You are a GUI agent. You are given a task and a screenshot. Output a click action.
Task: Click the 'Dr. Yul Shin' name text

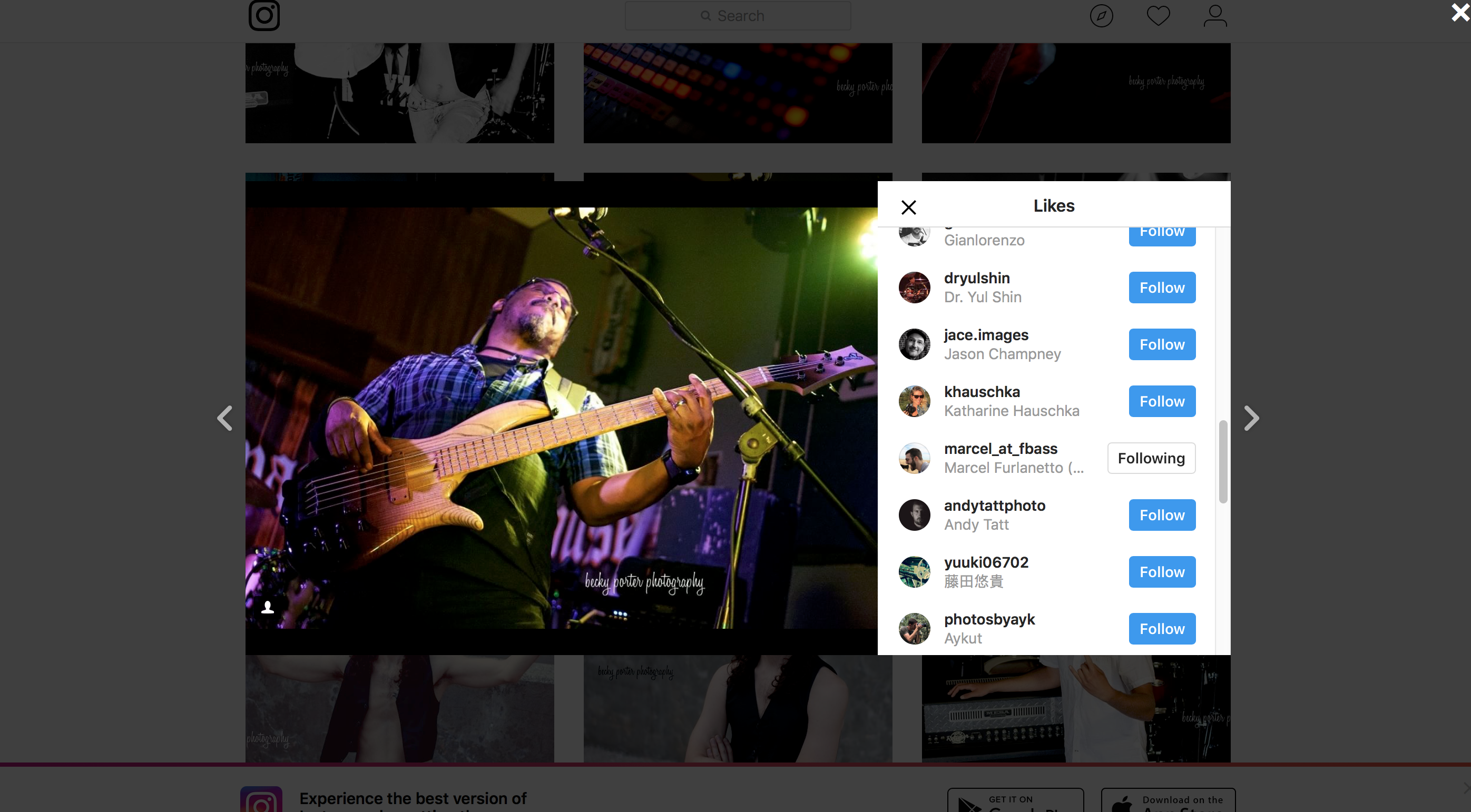(x=983, y=298)
